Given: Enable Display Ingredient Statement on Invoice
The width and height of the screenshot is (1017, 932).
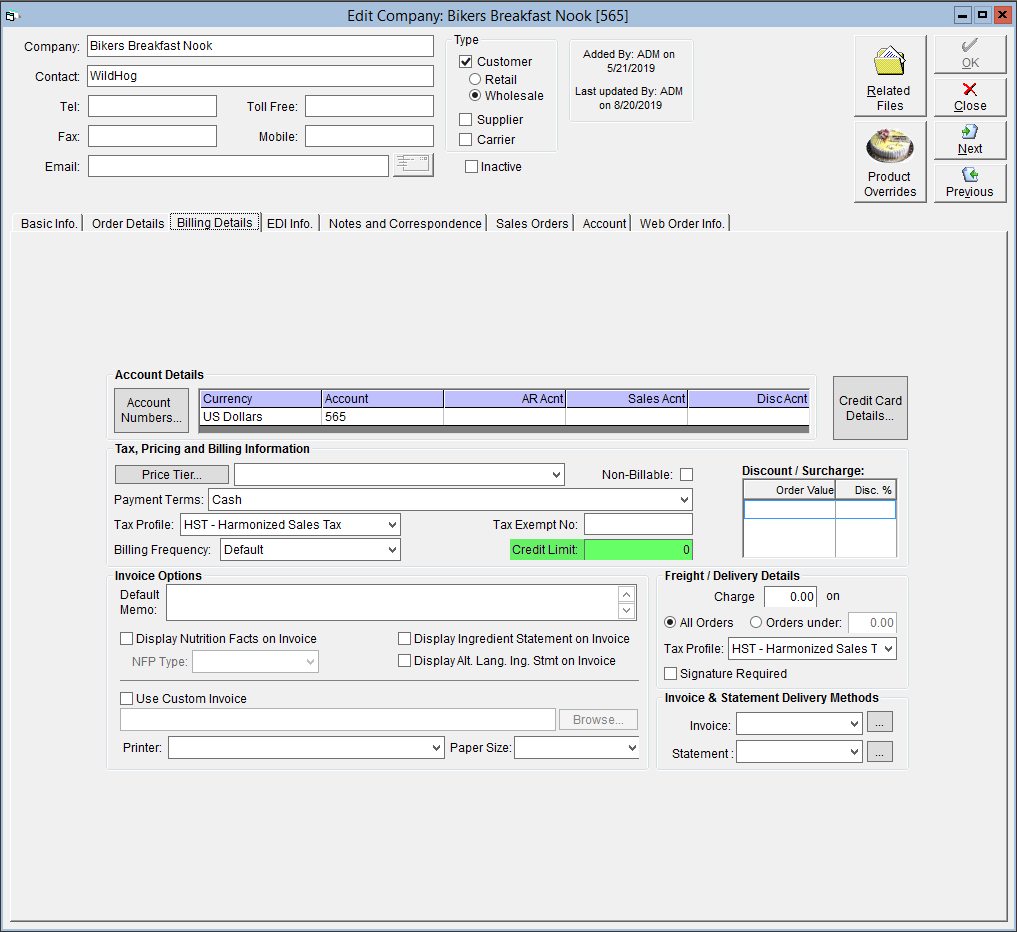Looking at the screenshot, I should pos(404,639).
